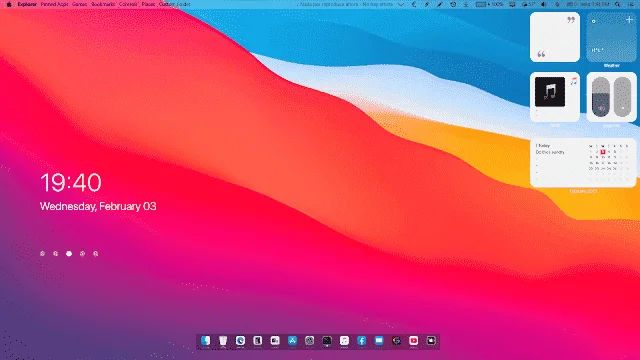The image size is (640, 360).
Task: Click the display icon in the menu bar
Action: click(512, 4)
